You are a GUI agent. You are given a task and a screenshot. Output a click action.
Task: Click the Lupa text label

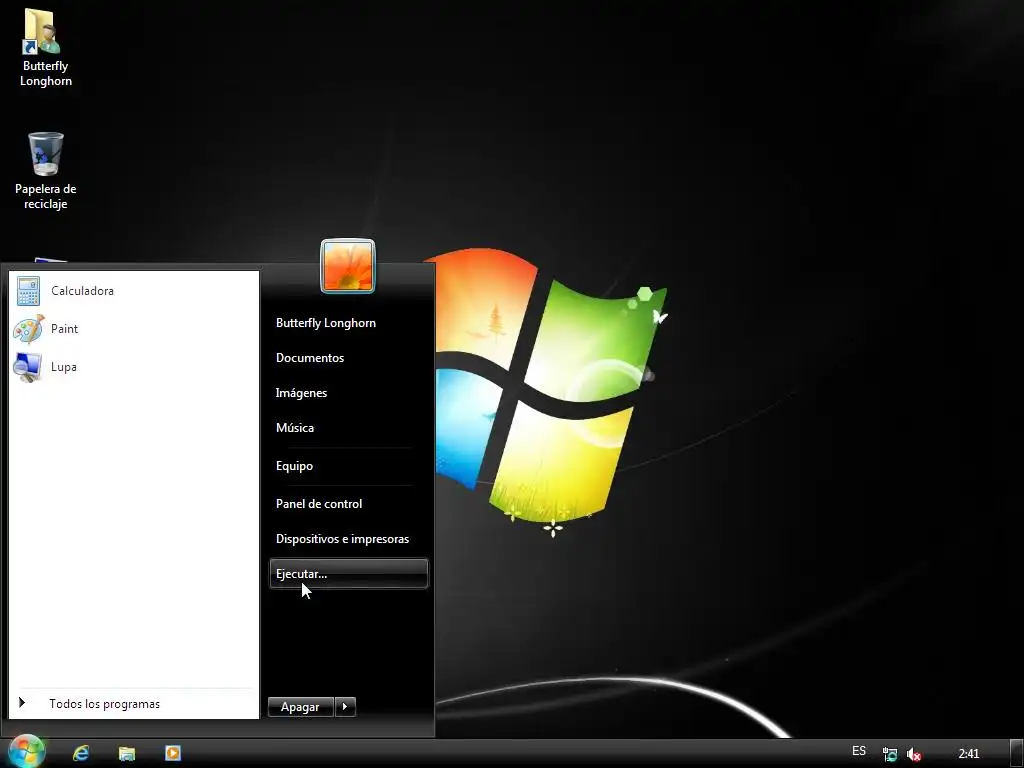pos(63,367)
